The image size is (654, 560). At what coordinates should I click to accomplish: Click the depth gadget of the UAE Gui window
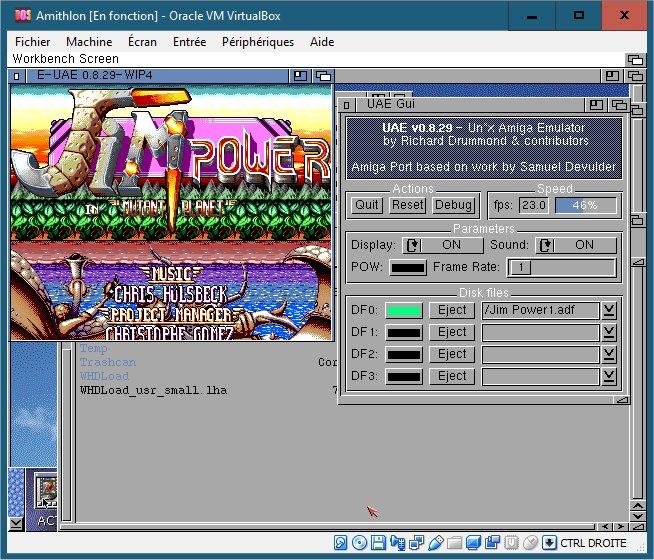619,105
